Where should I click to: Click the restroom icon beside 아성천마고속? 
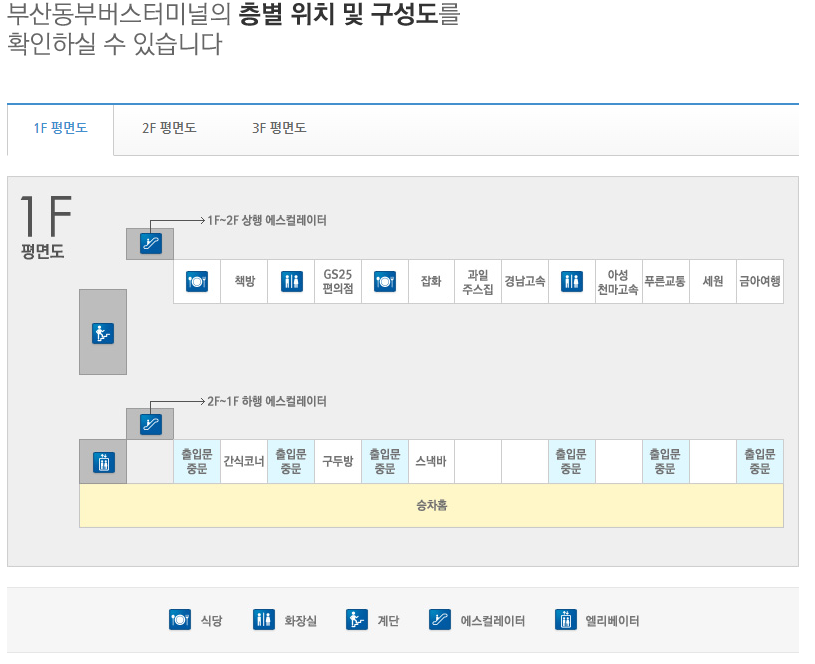tap(571, 281)
